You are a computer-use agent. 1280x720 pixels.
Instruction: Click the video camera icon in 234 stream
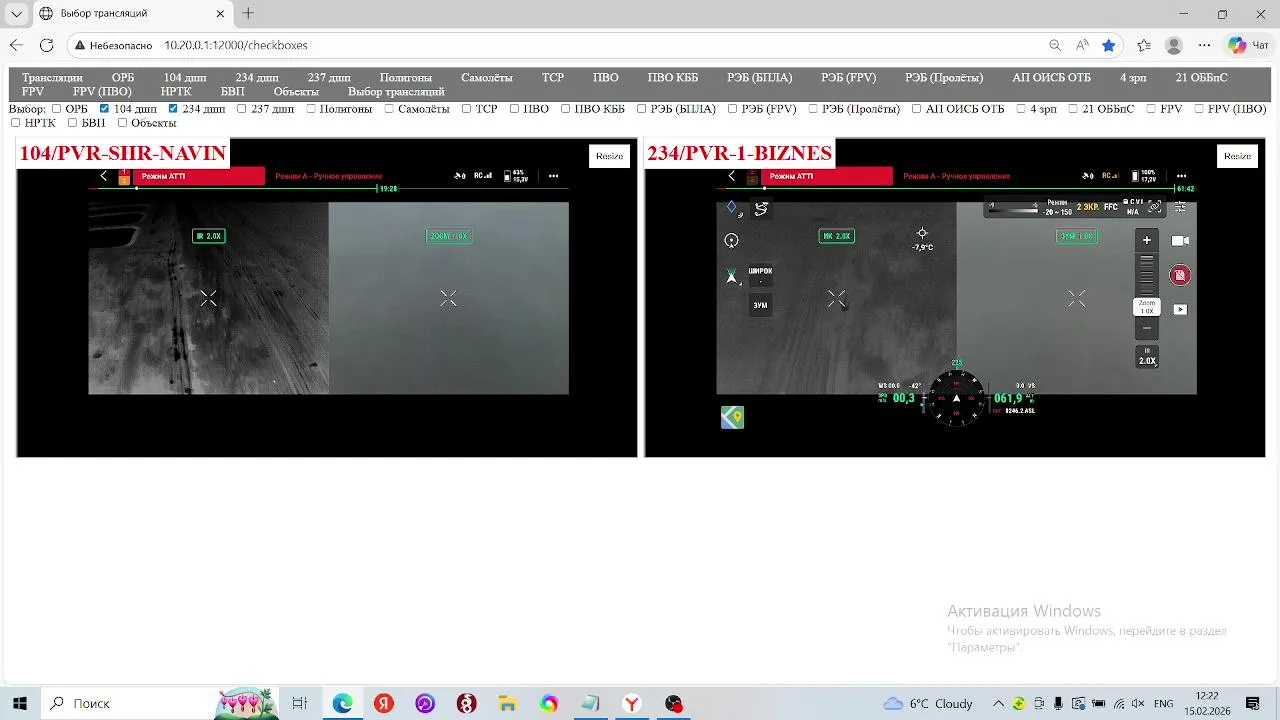tap(1180, 241)
